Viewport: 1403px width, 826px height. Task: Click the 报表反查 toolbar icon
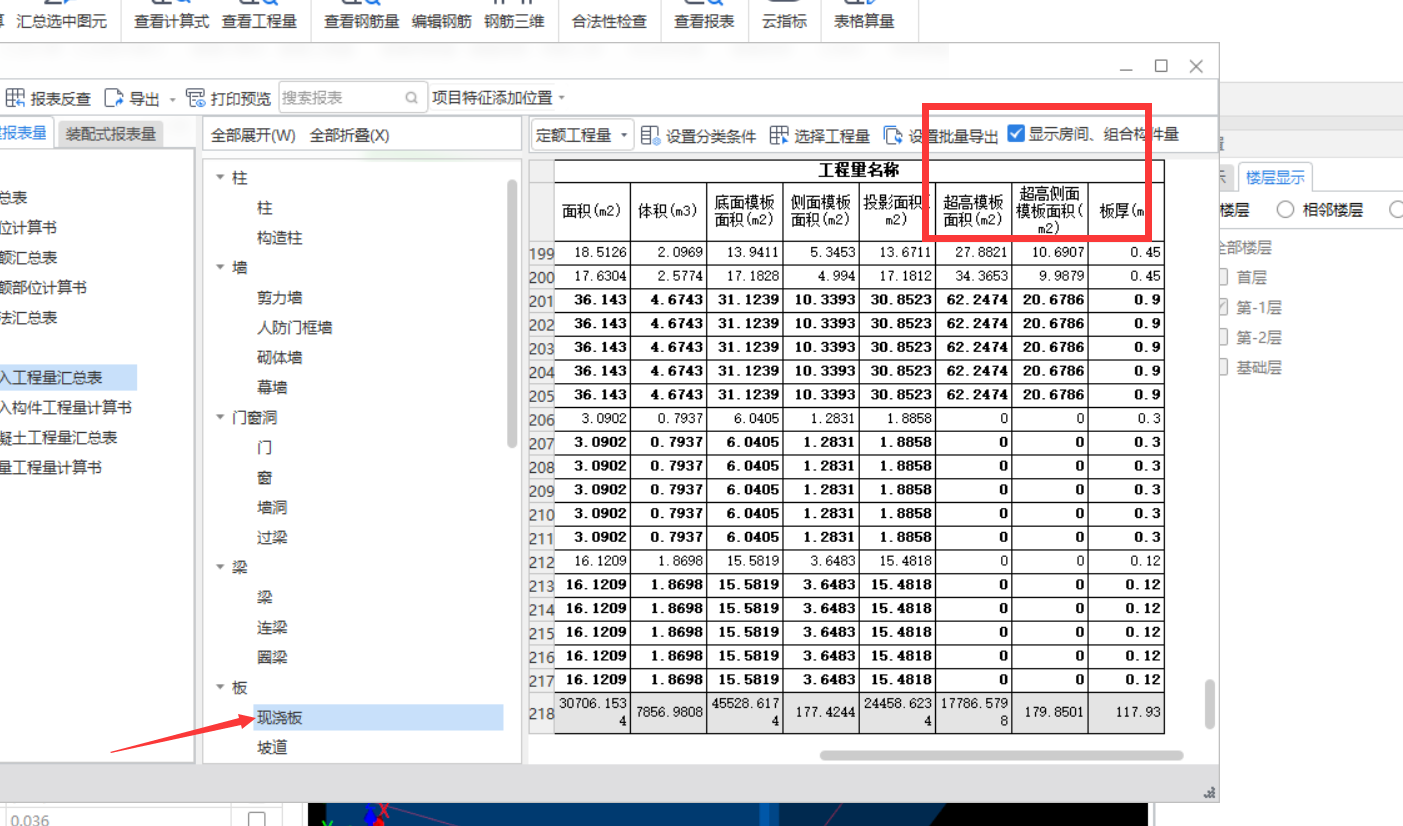pos(16,98)
